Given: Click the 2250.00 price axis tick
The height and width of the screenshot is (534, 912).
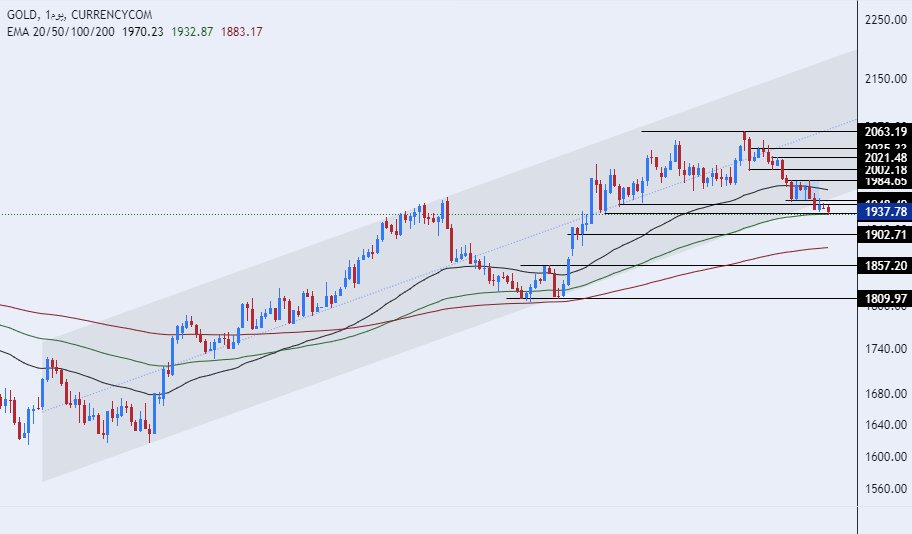Looking at the screenshot, I should click(887, 20).
